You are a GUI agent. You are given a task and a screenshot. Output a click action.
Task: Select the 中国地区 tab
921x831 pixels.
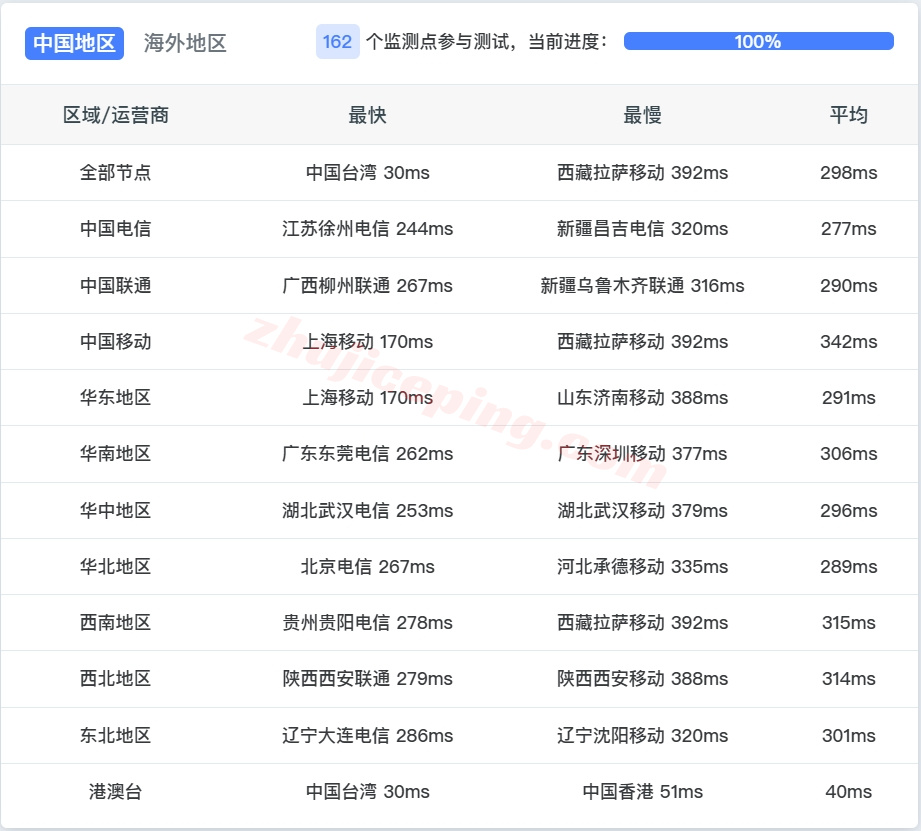pyautogui.click(x=74, y=43)
